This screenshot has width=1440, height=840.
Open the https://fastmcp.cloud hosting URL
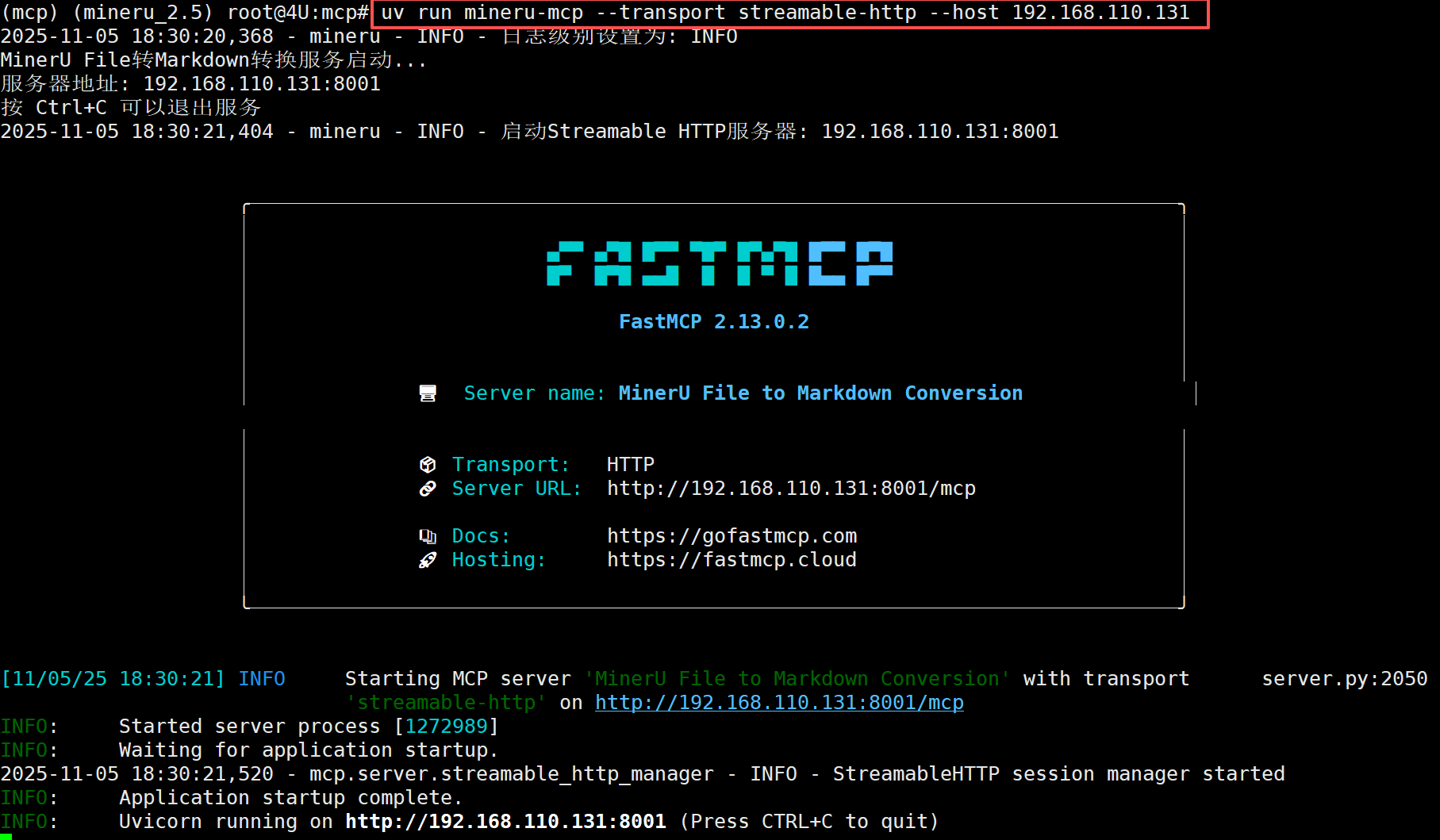[732, 560]
